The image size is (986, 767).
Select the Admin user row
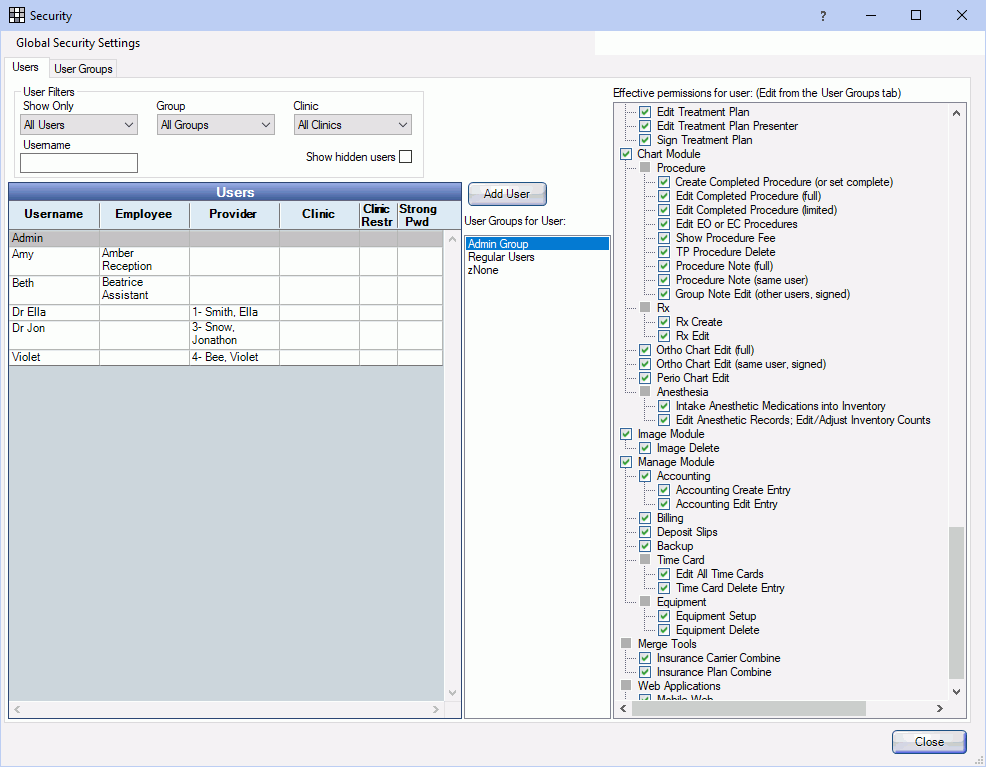[226, 238]
